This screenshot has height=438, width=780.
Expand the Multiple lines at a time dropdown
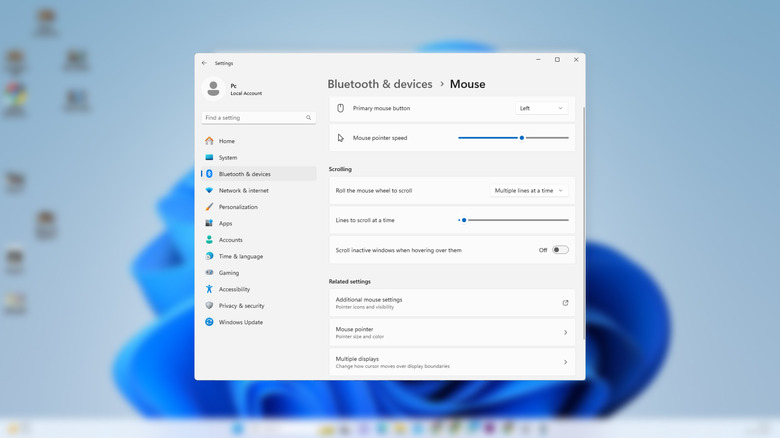pyautogui.click(x=529, y=190)
